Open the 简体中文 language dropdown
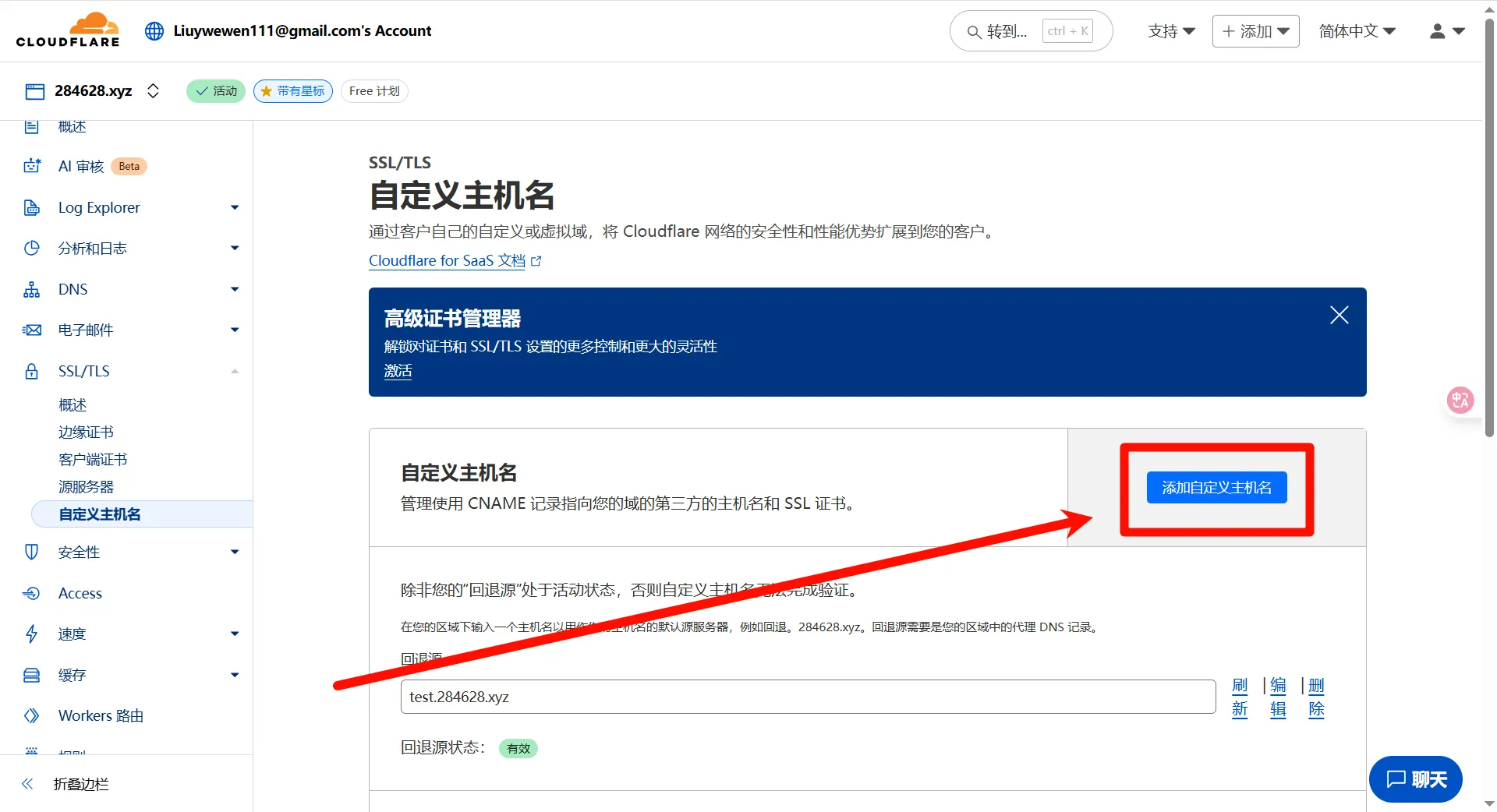Image resolution: width=1497 pixels, height=812 pixels. point(1357,31)
